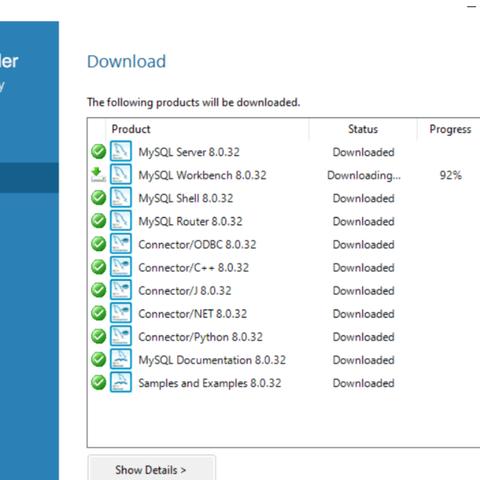Click the Downloaded status of MySQL Router
The image size is (480, 480).
364,221
